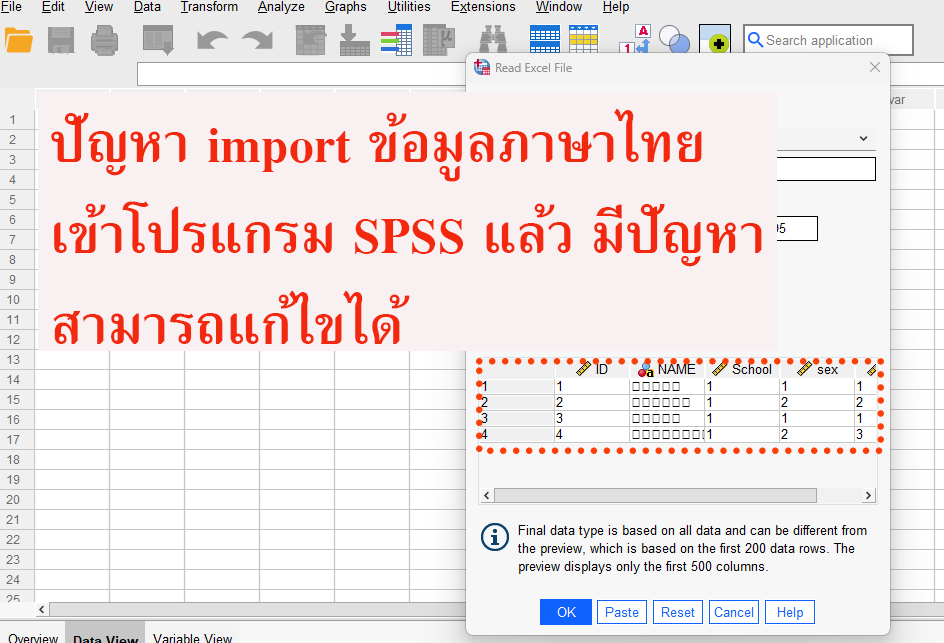Cancel the Read Excel File dialog
This screenshot has height=643, width=944.
tap(734, 612)
